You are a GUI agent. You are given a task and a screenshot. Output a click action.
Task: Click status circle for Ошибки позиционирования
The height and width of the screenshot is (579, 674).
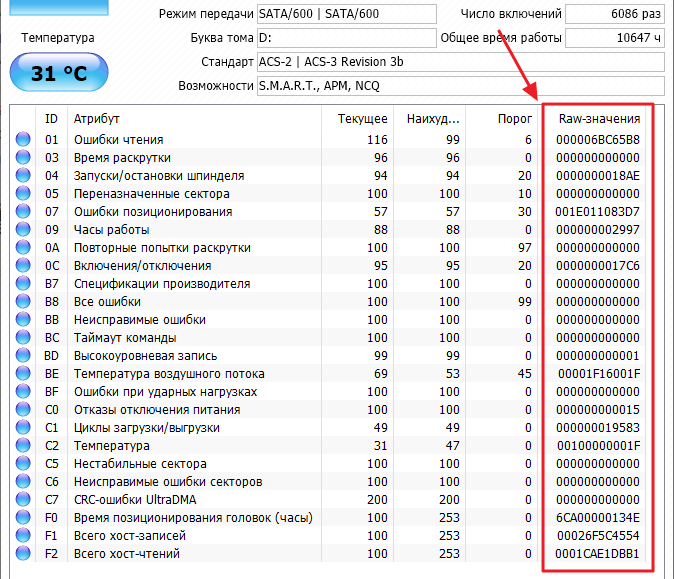(23, 212)
